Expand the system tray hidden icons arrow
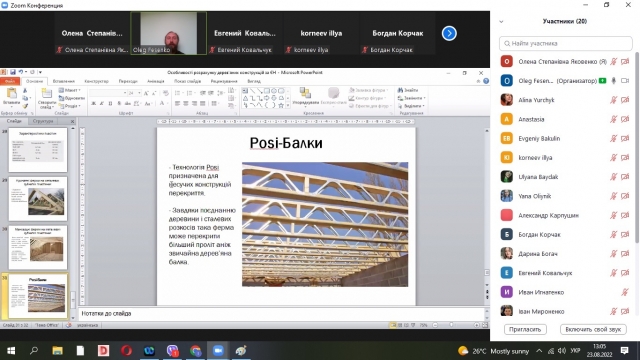 click(x=539, y=351)
